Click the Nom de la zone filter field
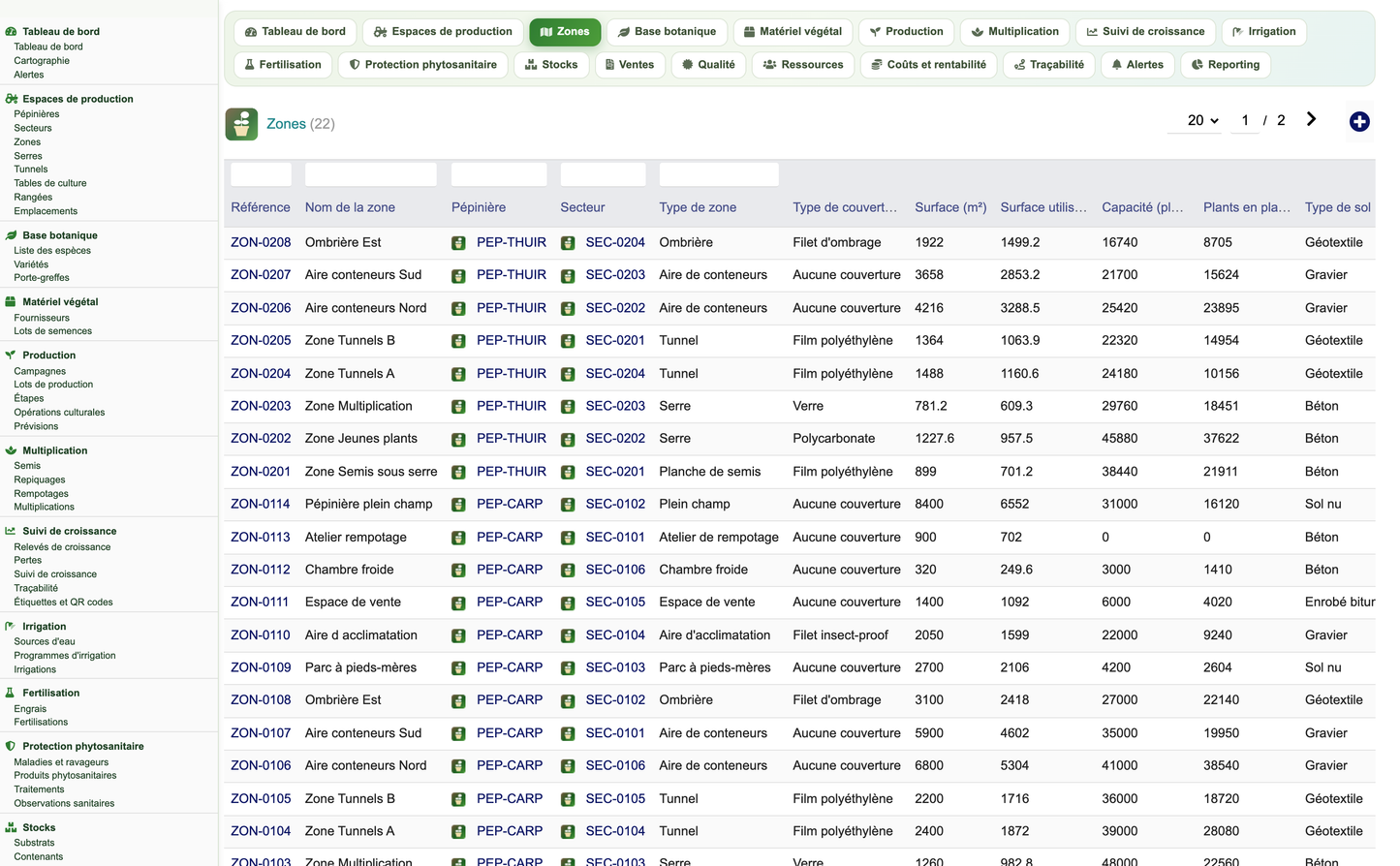 pos(371,174)
